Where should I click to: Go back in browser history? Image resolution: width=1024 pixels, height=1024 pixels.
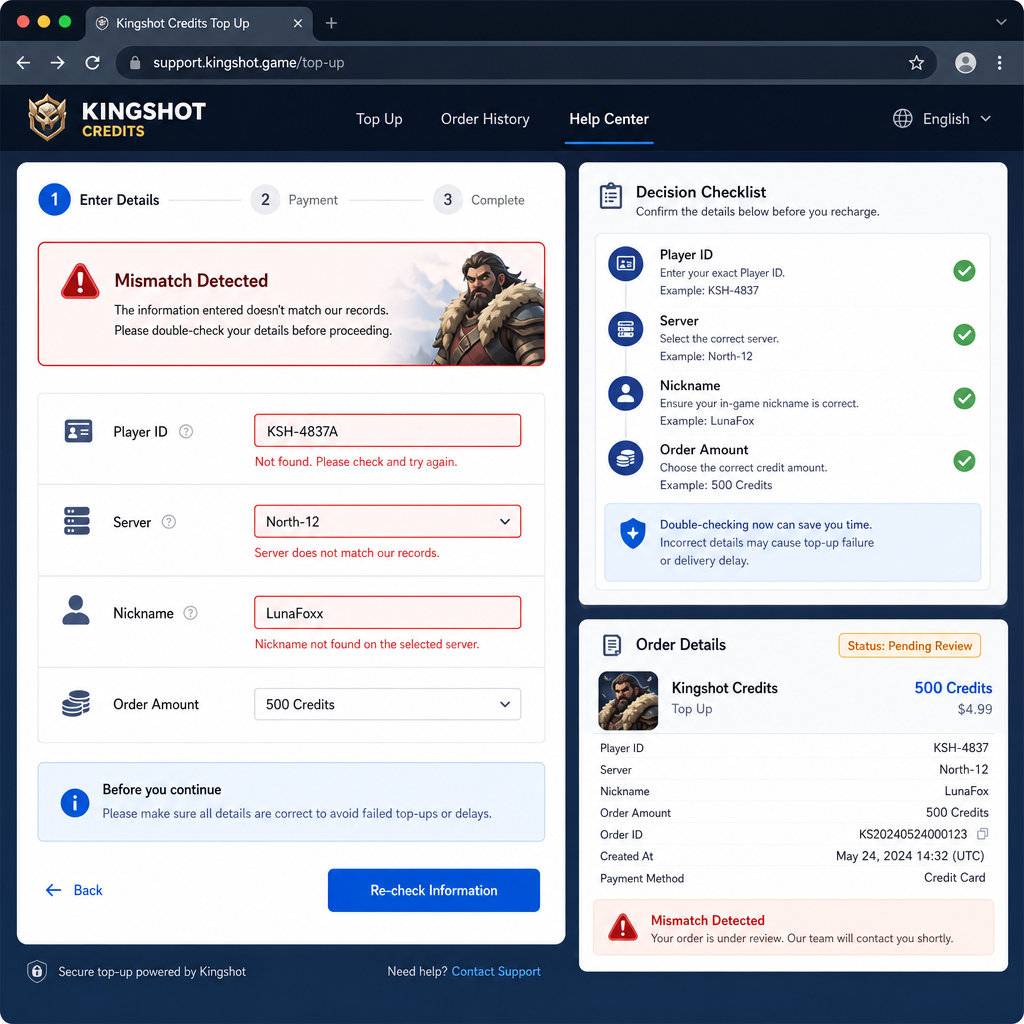point(24,63)
